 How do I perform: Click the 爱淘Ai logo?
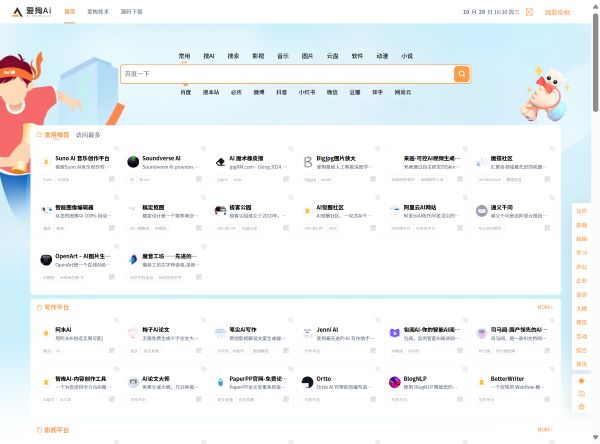[x=30, y=12]
